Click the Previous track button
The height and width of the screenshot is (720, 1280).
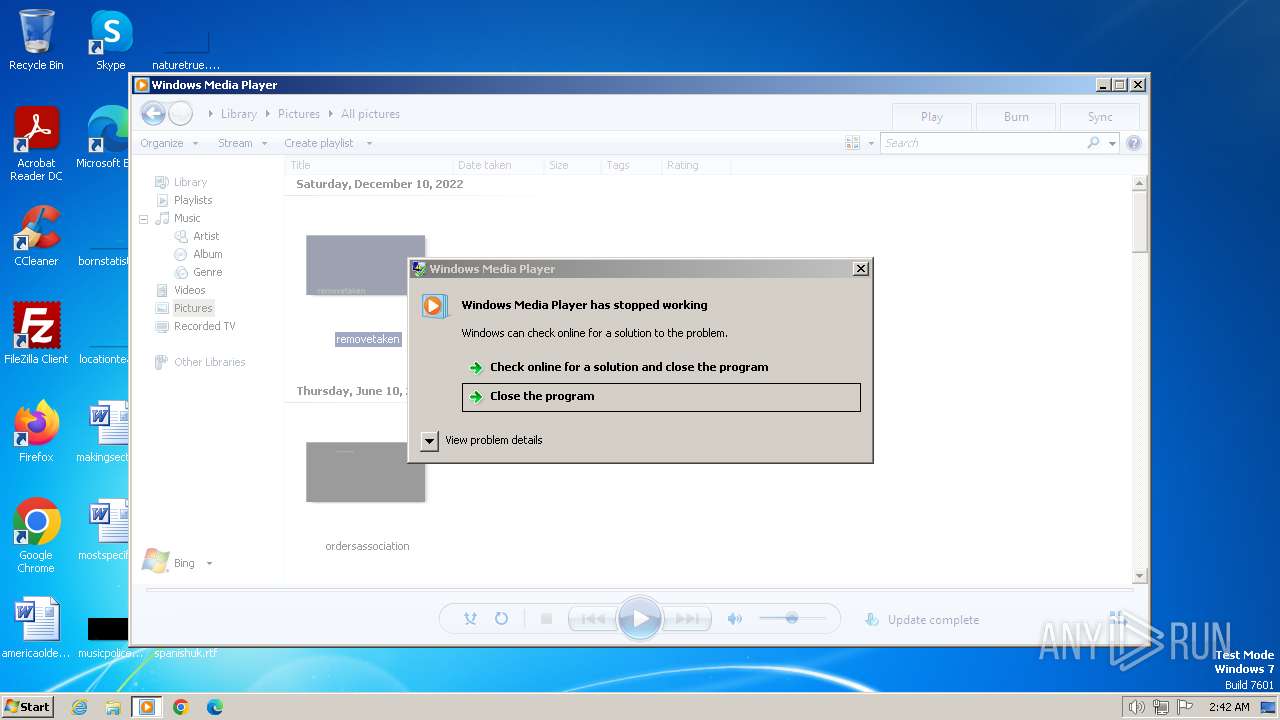pos(591,619)
